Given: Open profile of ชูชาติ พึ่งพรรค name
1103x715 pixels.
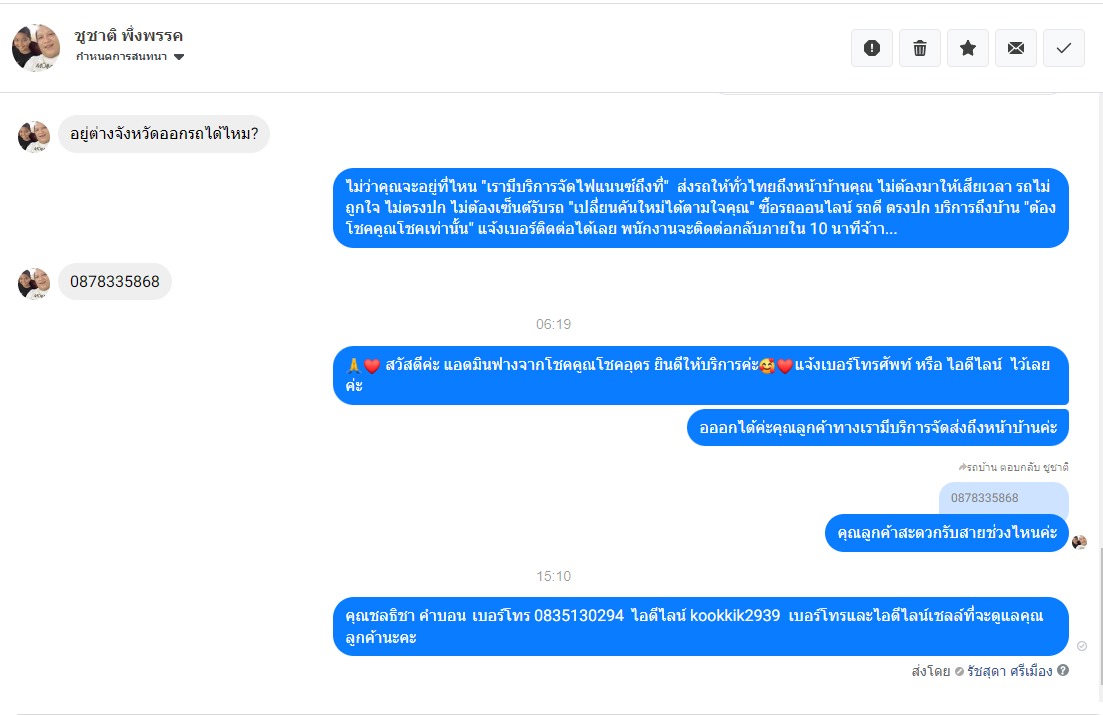Looking at the screenshot, I should pos(129,35).
